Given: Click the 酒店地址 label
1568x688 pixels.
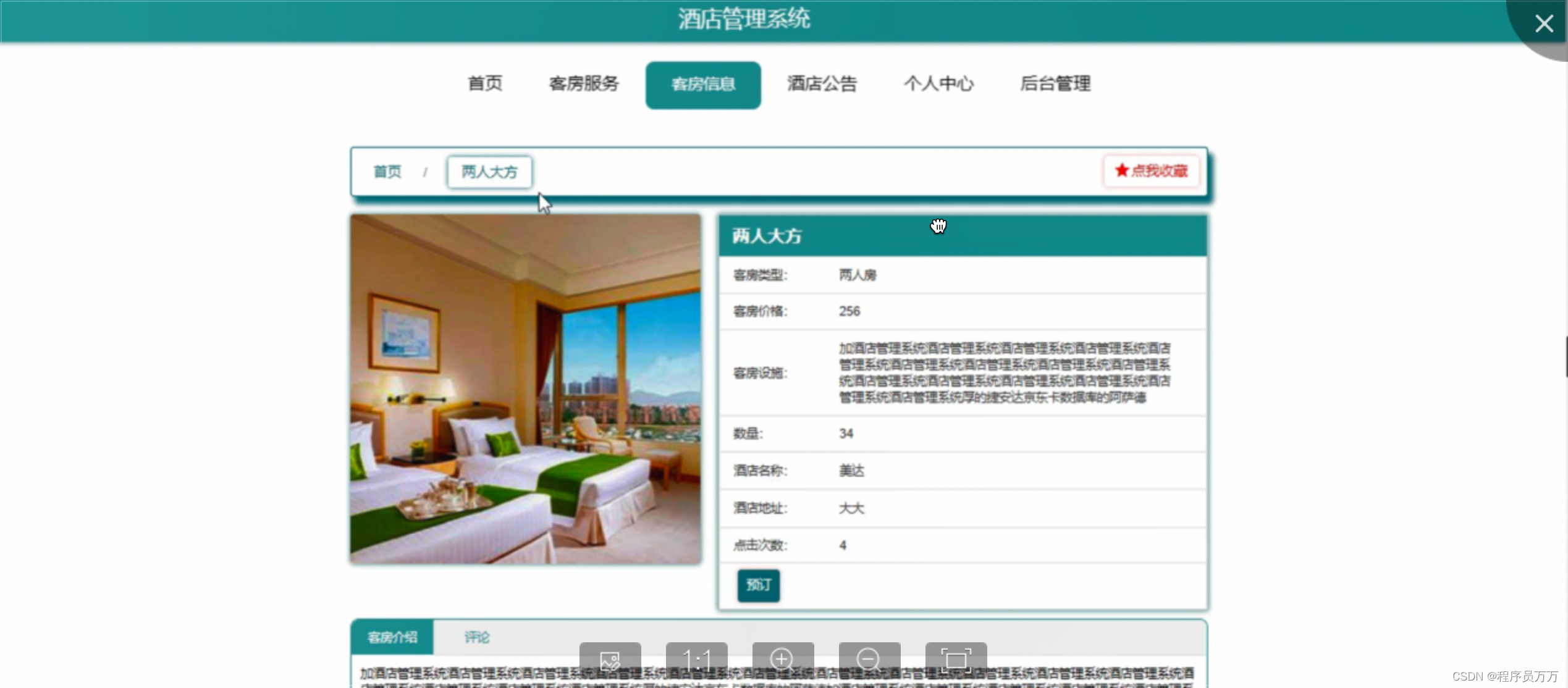Looking at the screenshot, I should [x=760, y=508].
